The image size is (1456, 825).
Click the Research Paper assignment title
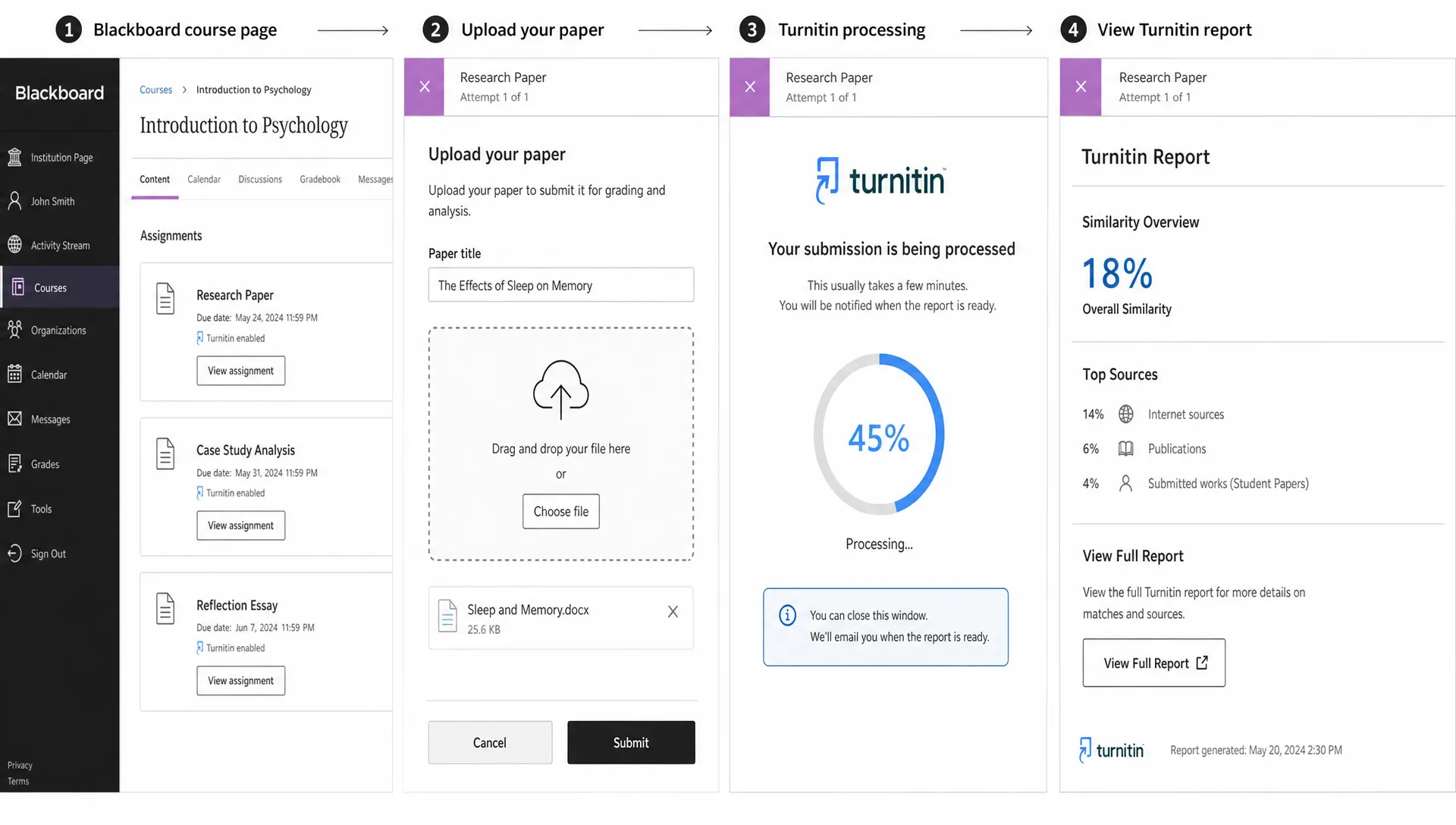[235, 295]
